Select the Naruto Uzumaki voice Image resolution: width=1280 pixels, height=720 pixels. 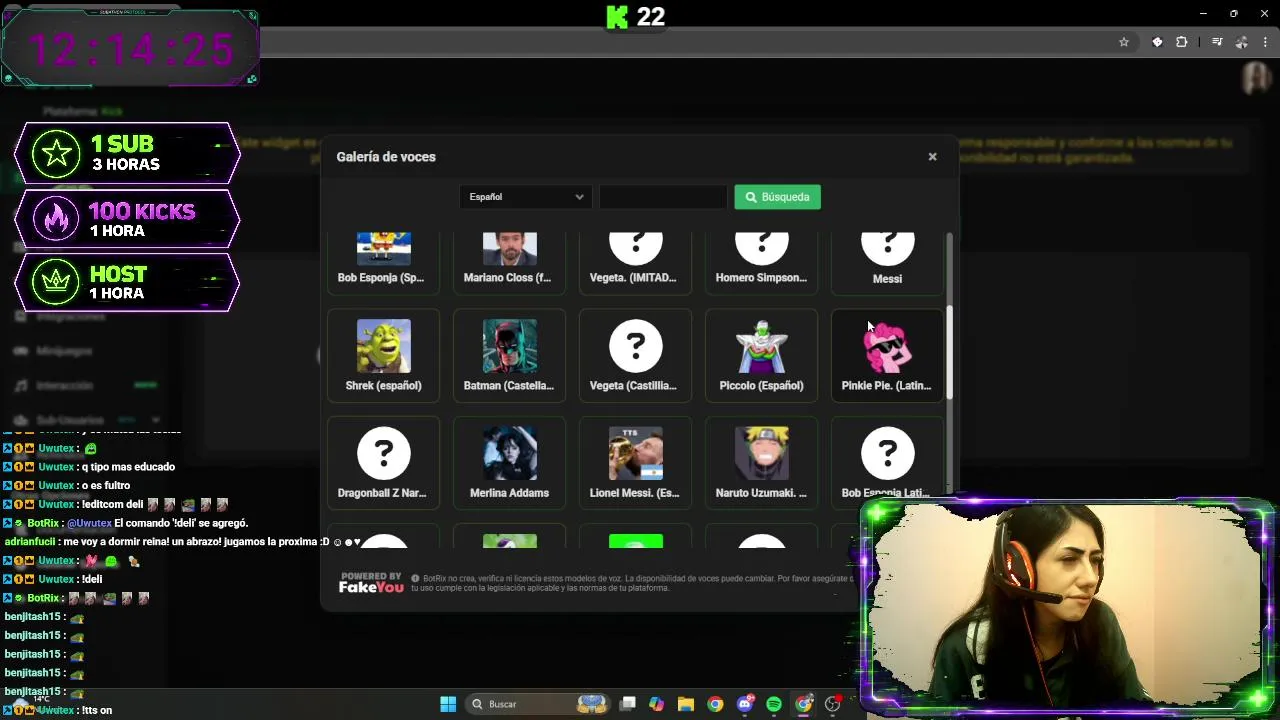[x=761, y=463]
